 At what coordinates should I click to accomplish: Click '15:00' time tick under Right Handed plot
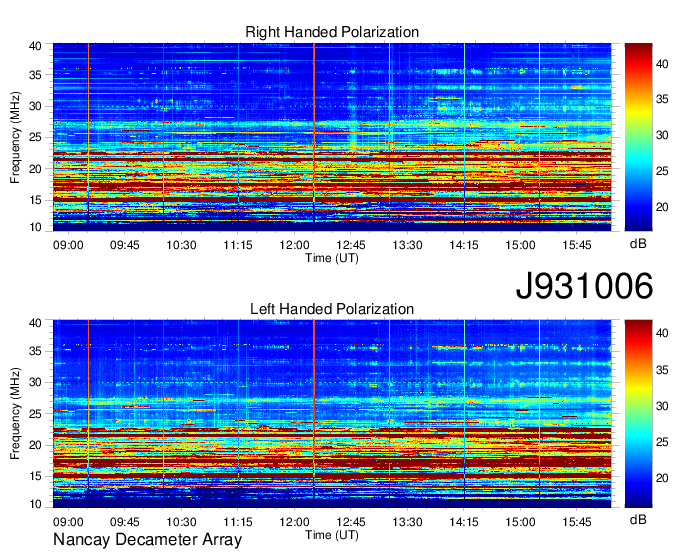(x=520, y=245)
